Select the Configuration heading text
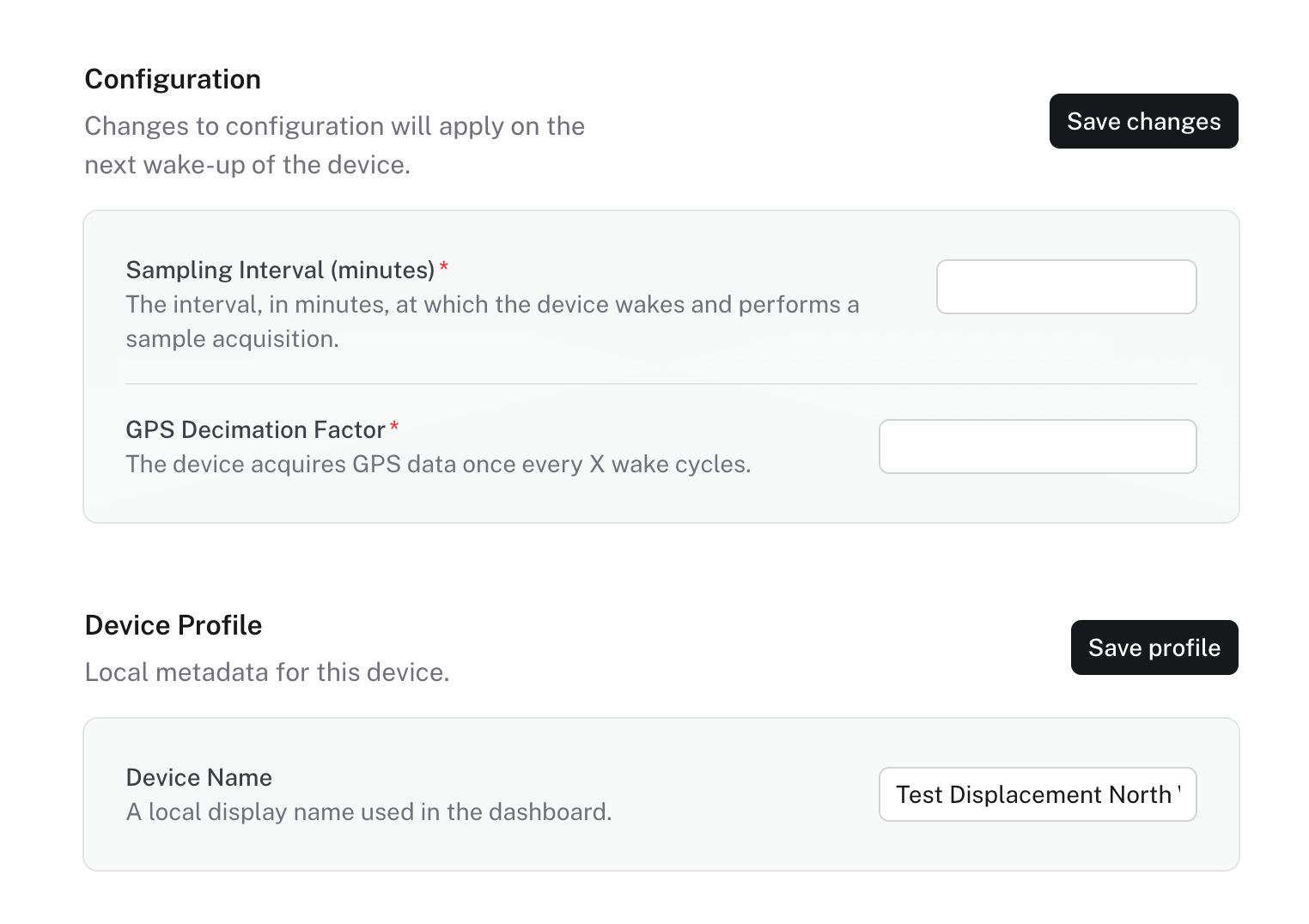The image size is (1309, 924). [x=173, y=79]
